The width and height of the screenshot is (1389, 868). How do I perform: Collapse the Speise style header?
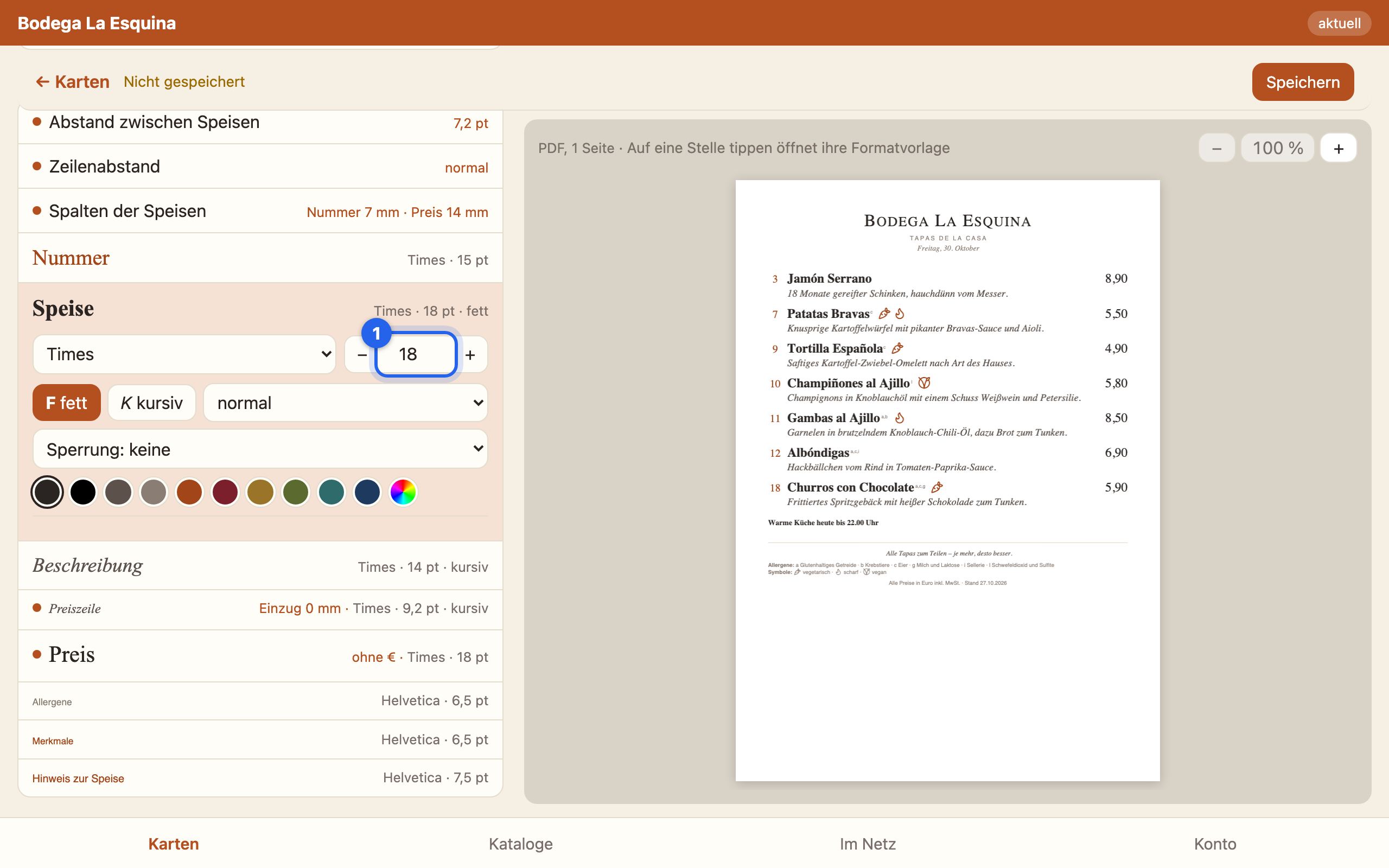260,309
